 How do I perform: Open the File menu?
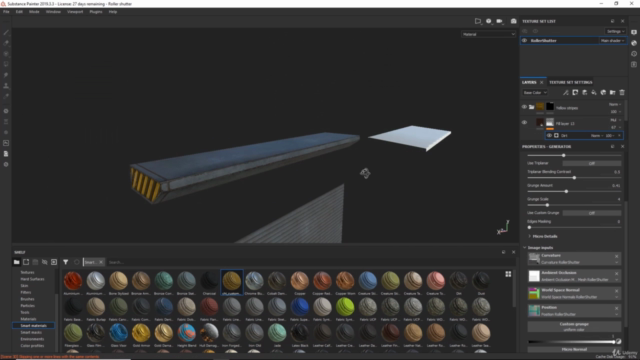[x=6, y=12]
